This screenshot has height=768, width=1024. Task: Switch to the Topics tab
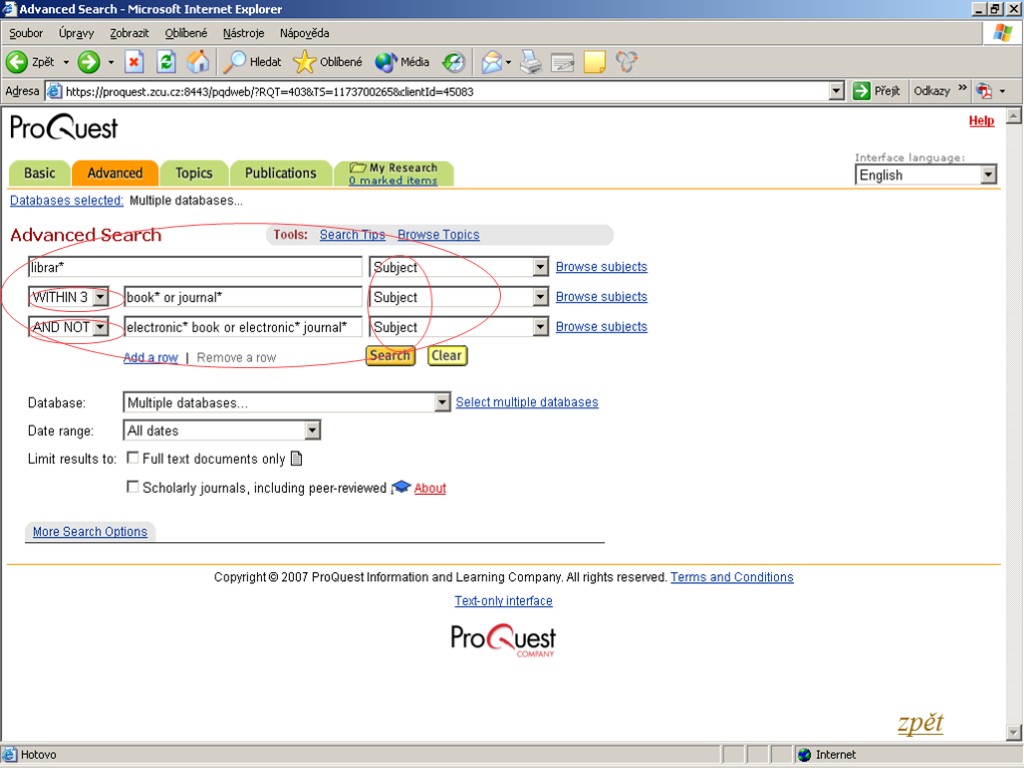click(194, 173)
